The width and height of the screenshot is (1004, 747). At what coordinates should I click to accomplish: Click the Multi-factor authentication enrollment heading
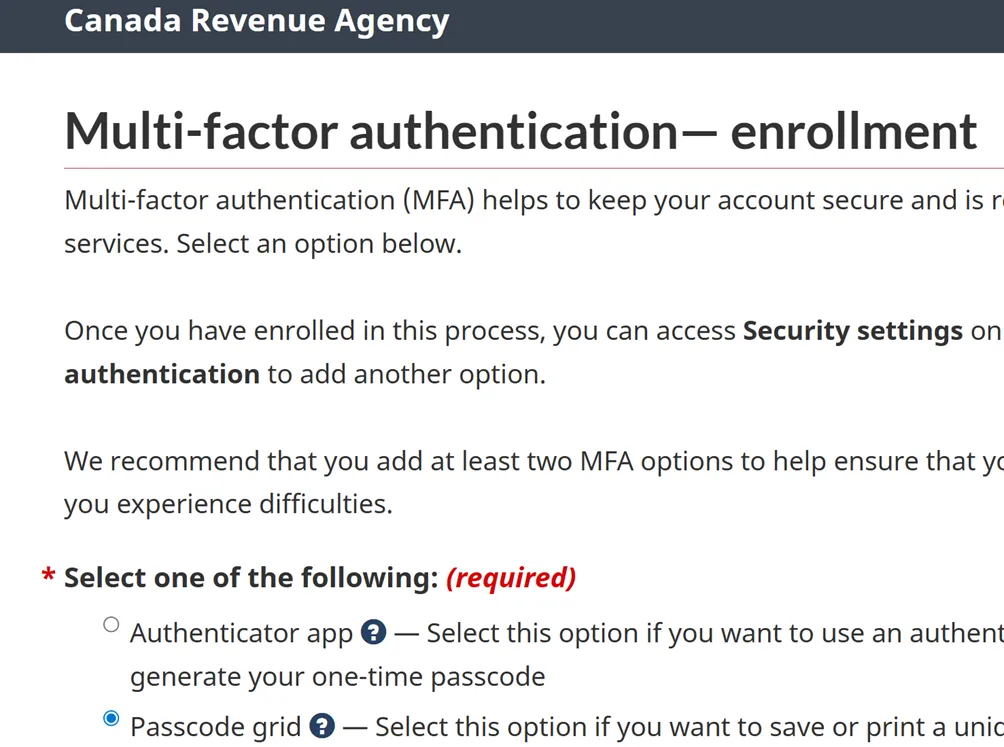[520, 131]
